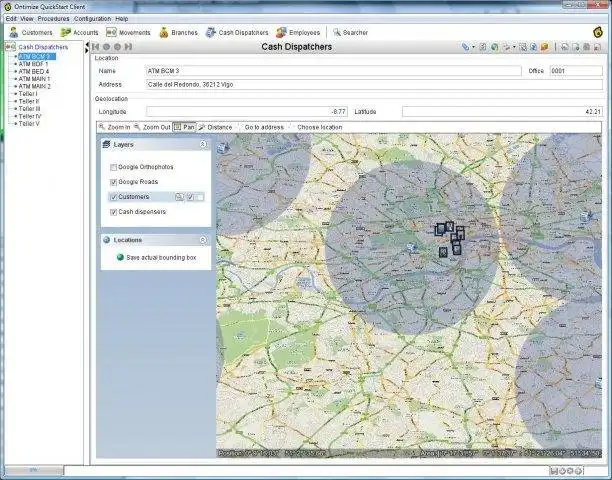Select Teller IV in tree
Image resolution: width=612 pixels, height=480 pixels.
[x=30, y=116]
